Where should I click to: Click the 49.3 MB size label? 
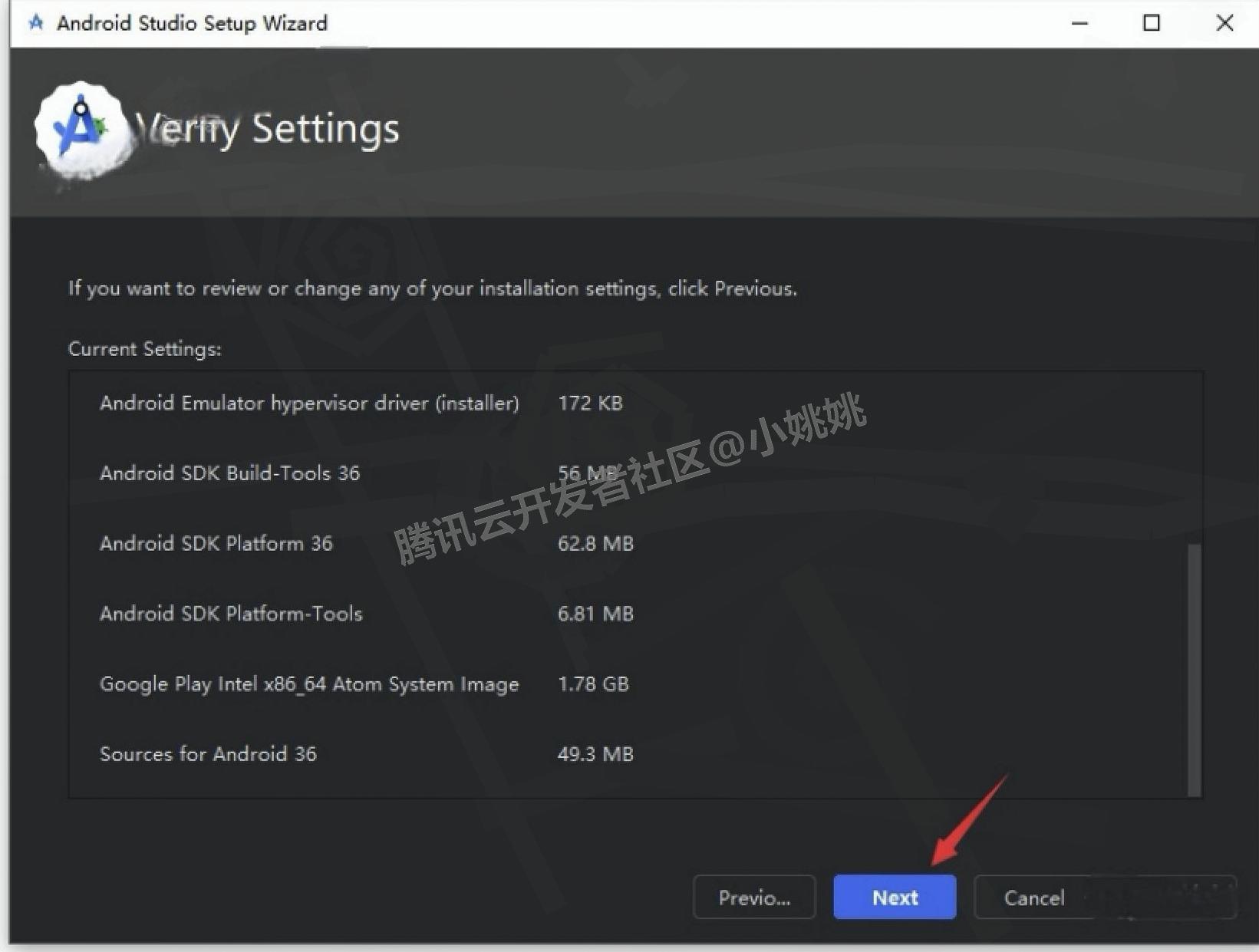[x=595, y=753]
